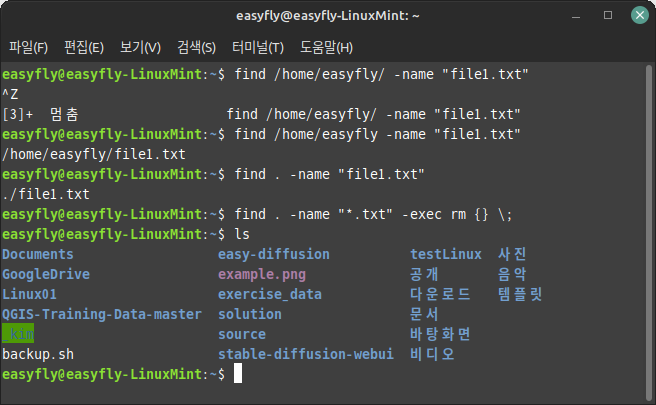
Task: Click the ./file1.txt output line
Action: 46,195
